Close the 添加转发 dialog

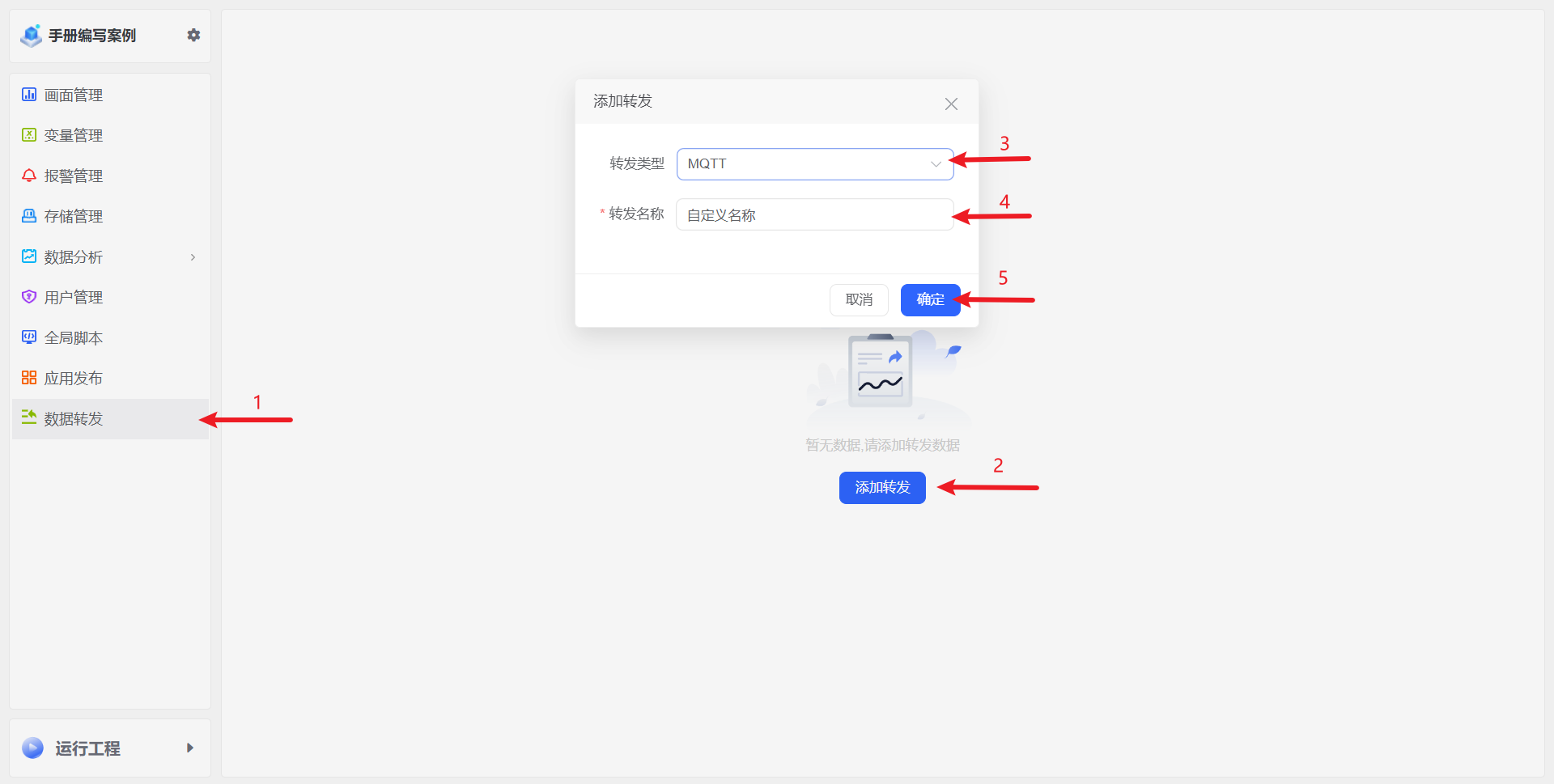tap(951, 104)
